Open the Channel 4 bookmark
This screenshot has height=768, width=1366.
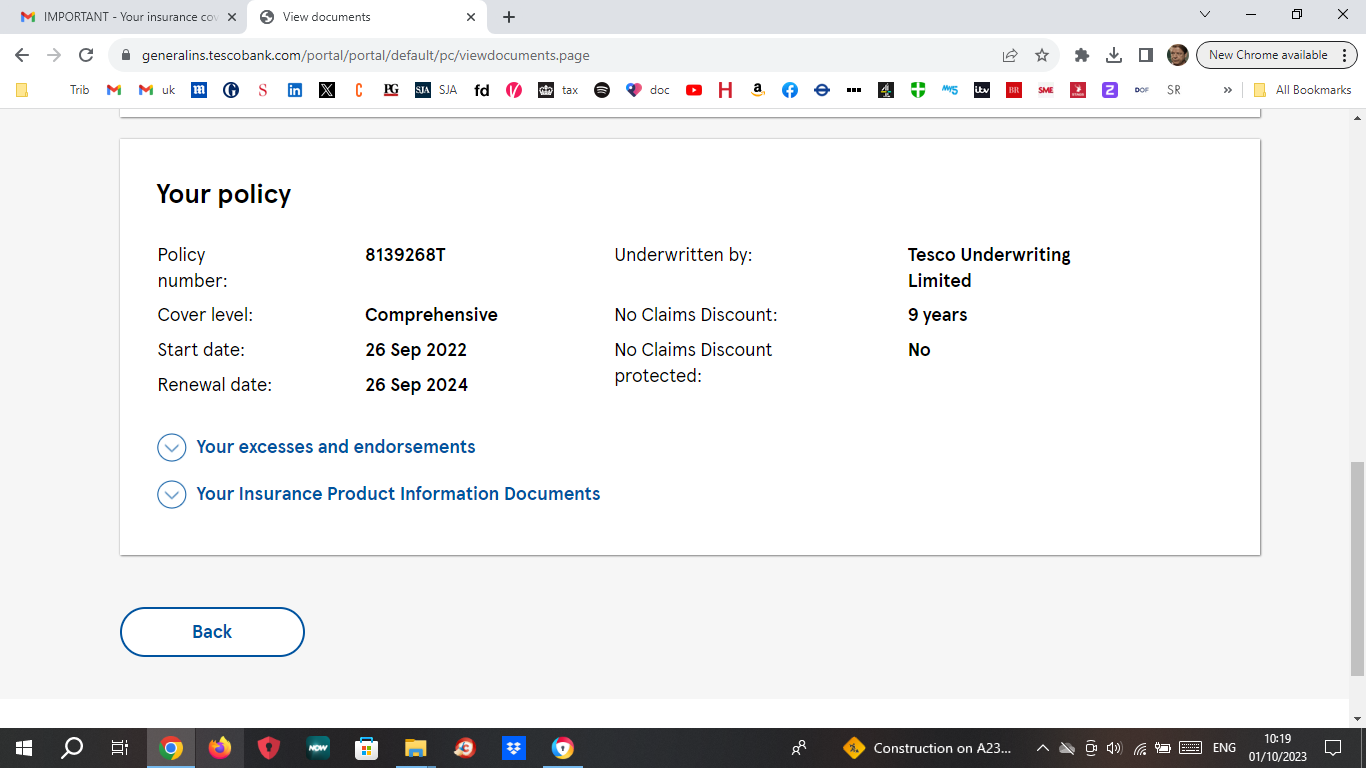(x=886, y=90)
